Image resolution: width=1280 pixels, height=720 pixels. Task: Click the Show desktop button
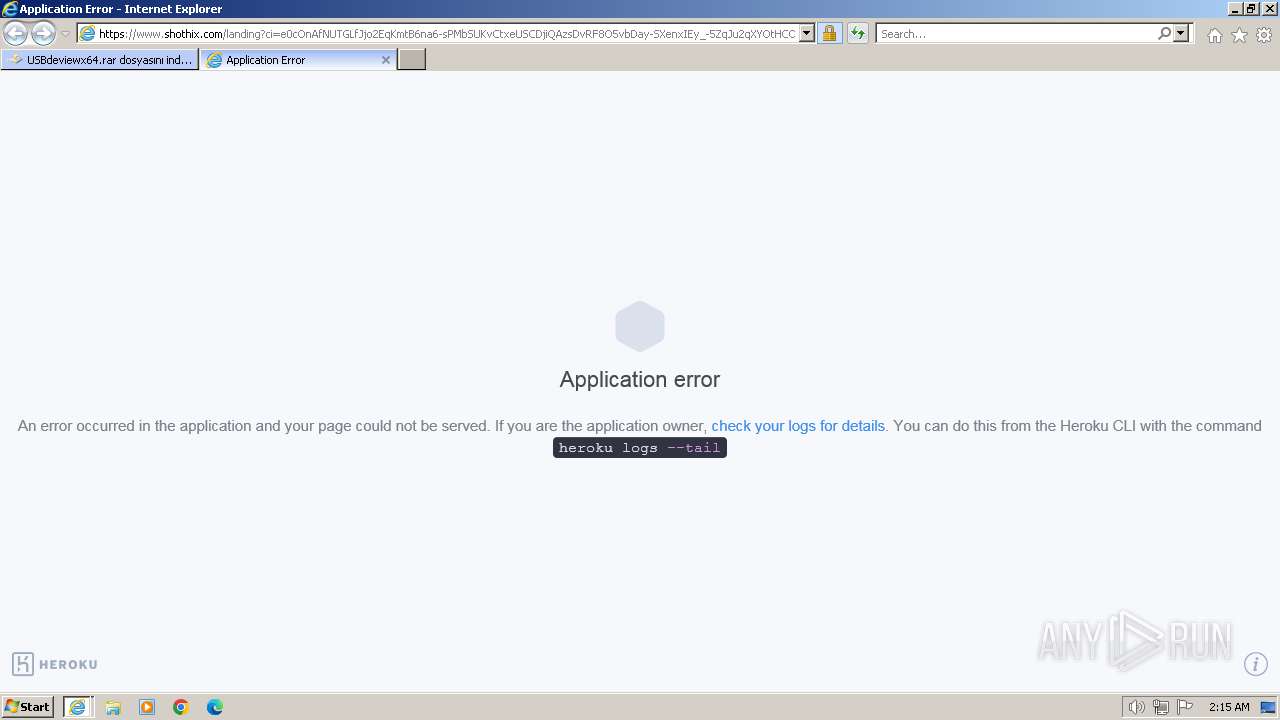pos(1269,707)
